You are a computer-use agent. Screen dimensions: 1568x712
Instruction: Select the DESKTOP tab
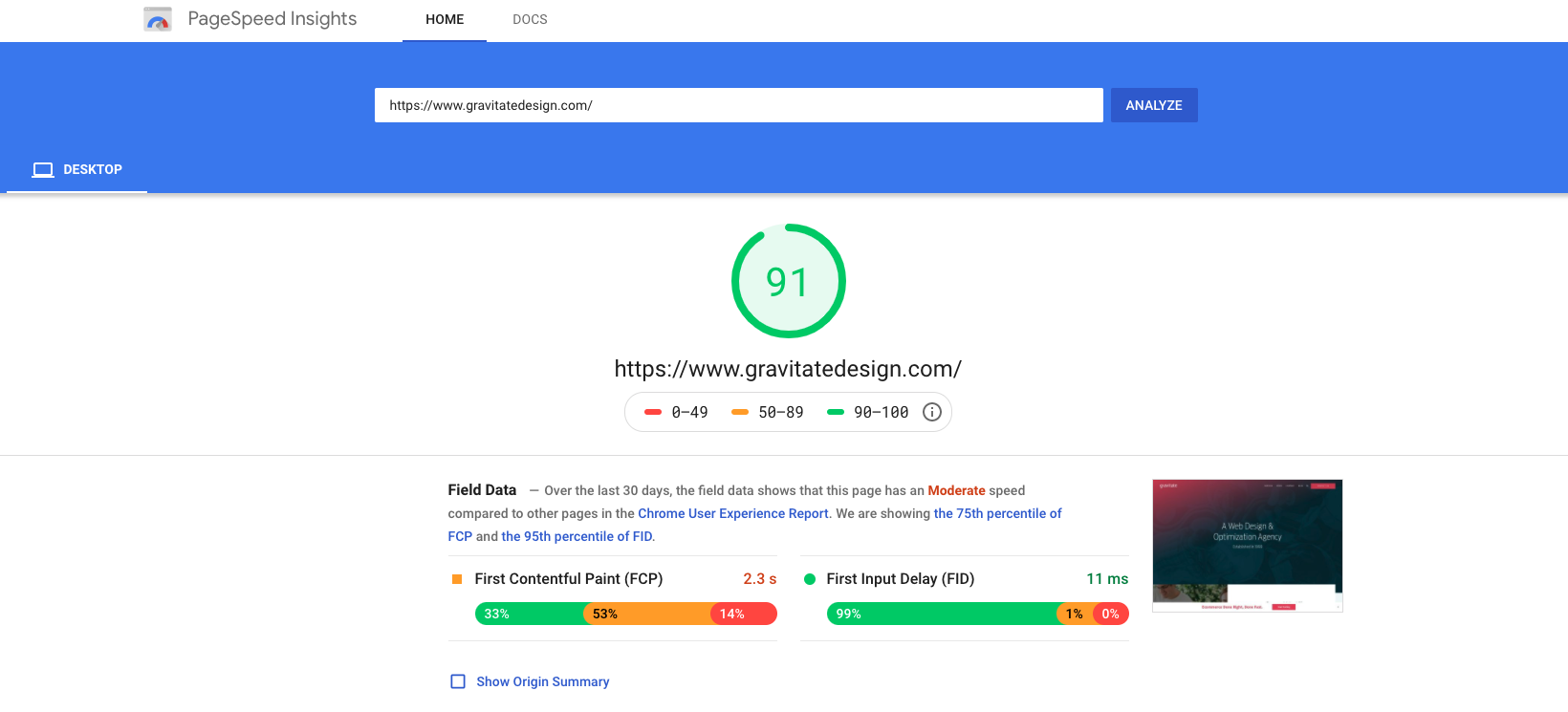pyautogui.click(x=76, y=170)
